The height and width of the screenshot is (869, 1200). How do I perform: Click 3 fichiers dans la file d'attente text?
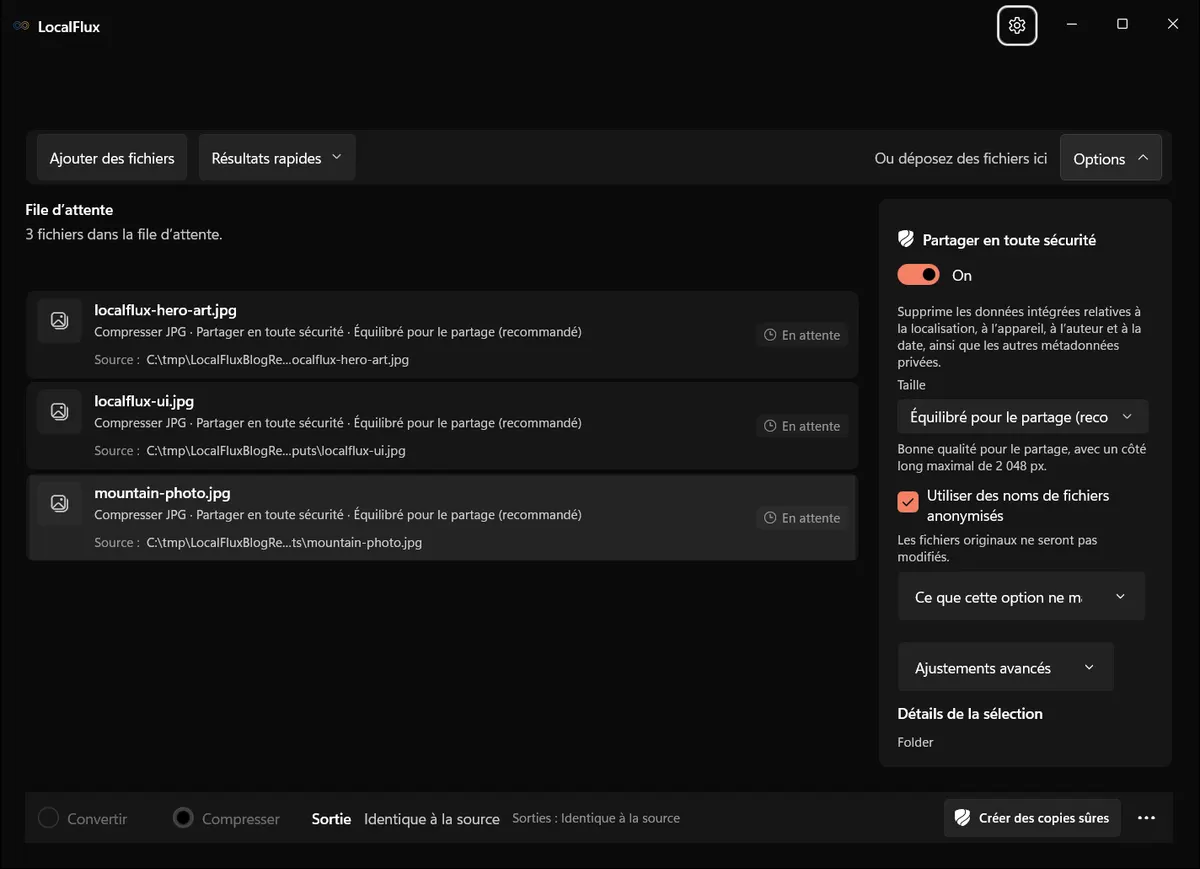(124, 235)
